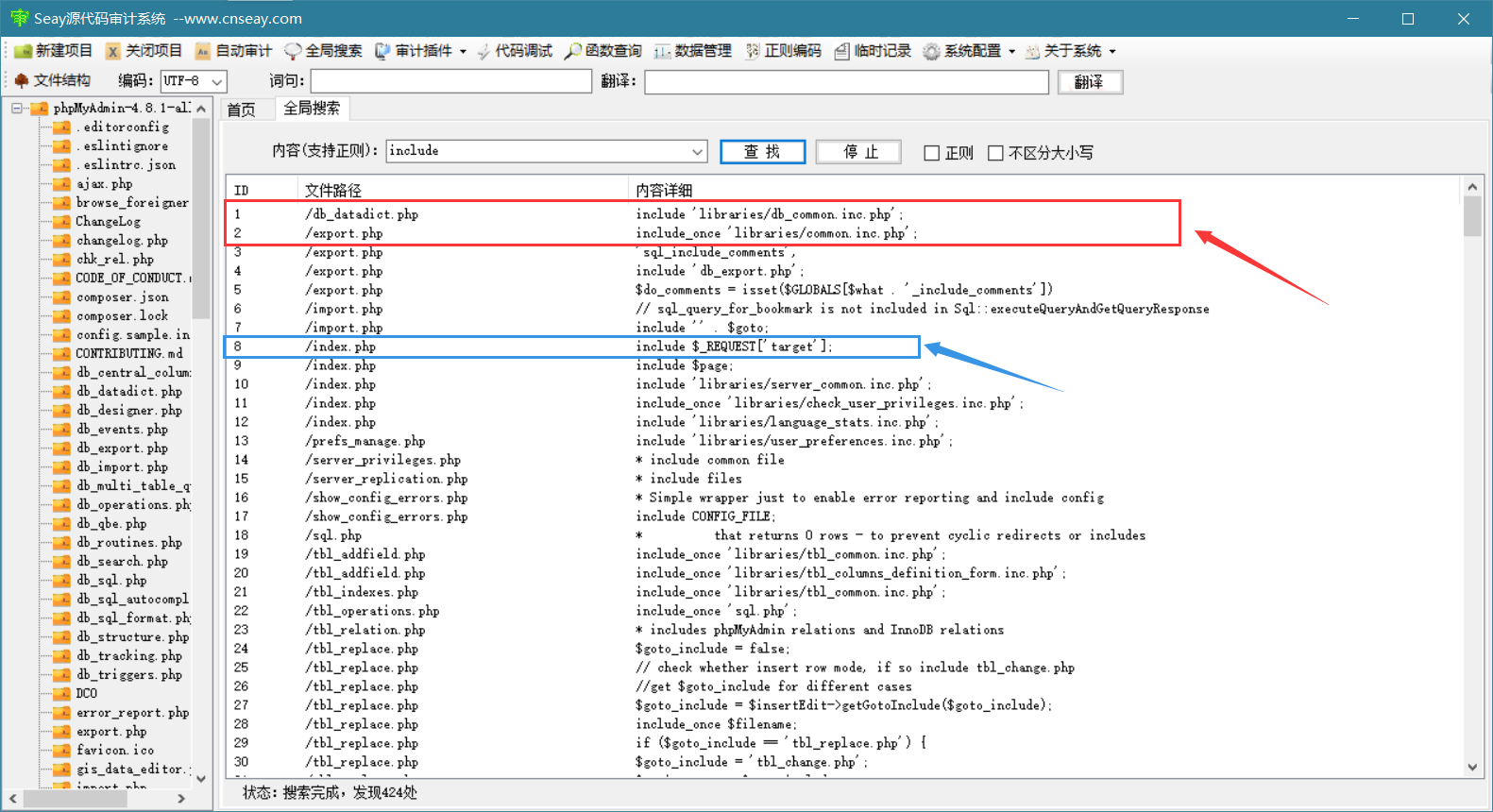Collapse the phpMyAdmin-4.8.1 tree root node
1493x812 pixels.
17,109
